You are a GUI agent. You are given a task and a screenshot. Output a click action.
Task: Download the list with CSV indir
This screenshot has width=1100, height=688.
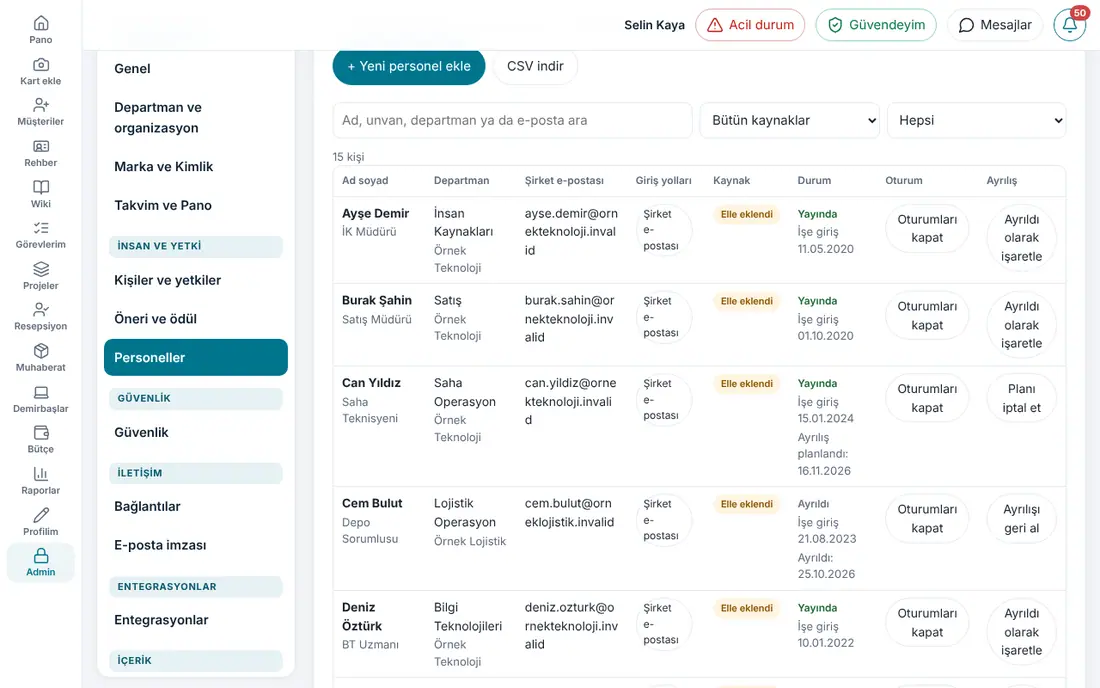pyautogui.click(x=535, y=66)
